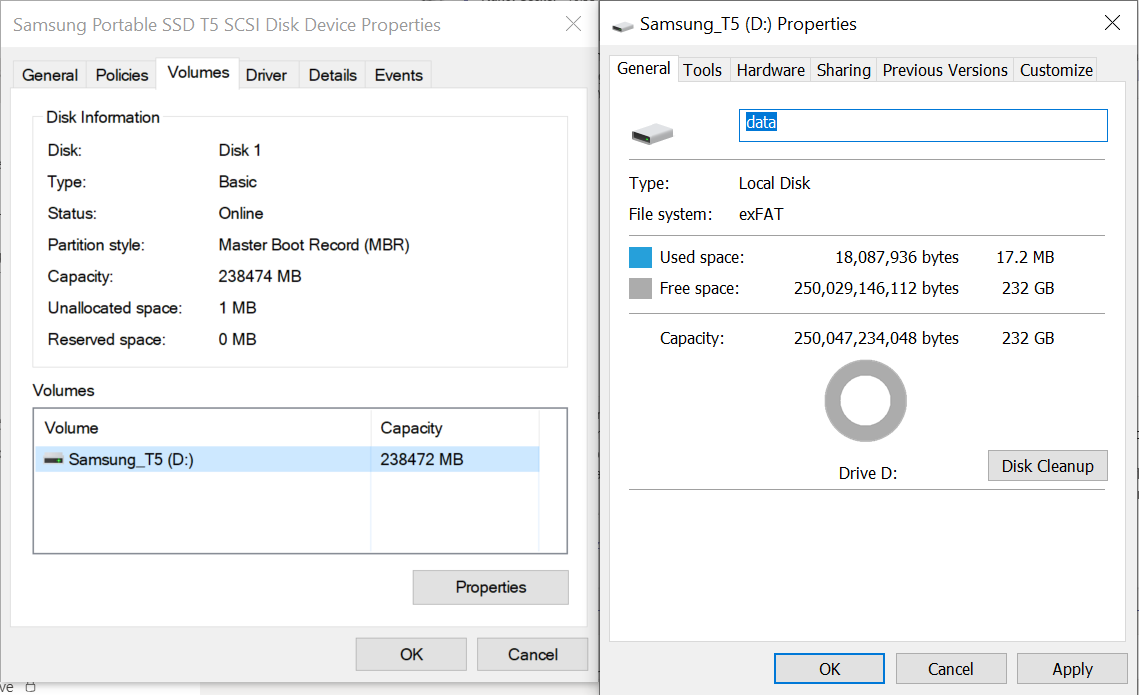
Task: Open the Sharing tab
Action: click(843, 70)
